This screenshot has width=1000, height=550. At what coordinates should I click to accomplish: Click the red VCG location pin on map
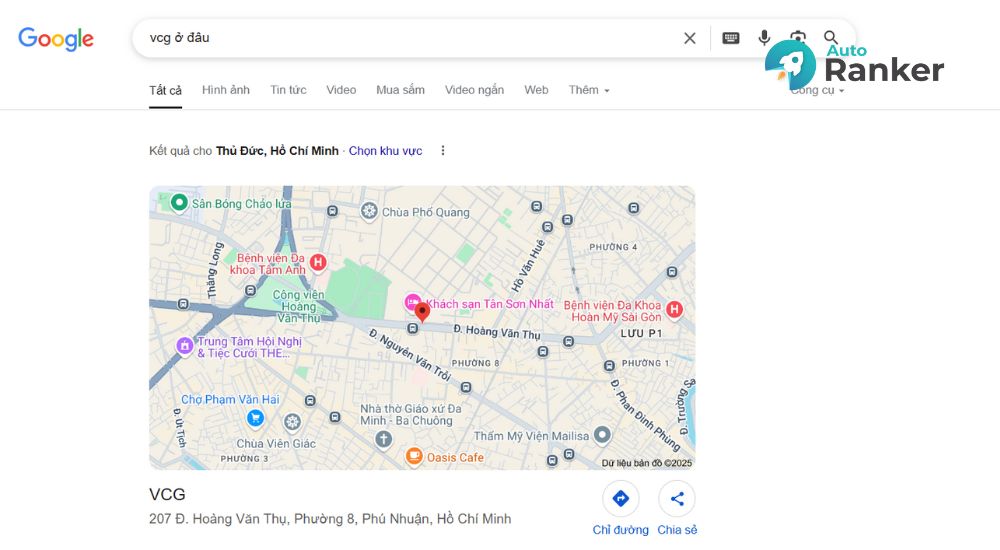click(x=422, y=312)
